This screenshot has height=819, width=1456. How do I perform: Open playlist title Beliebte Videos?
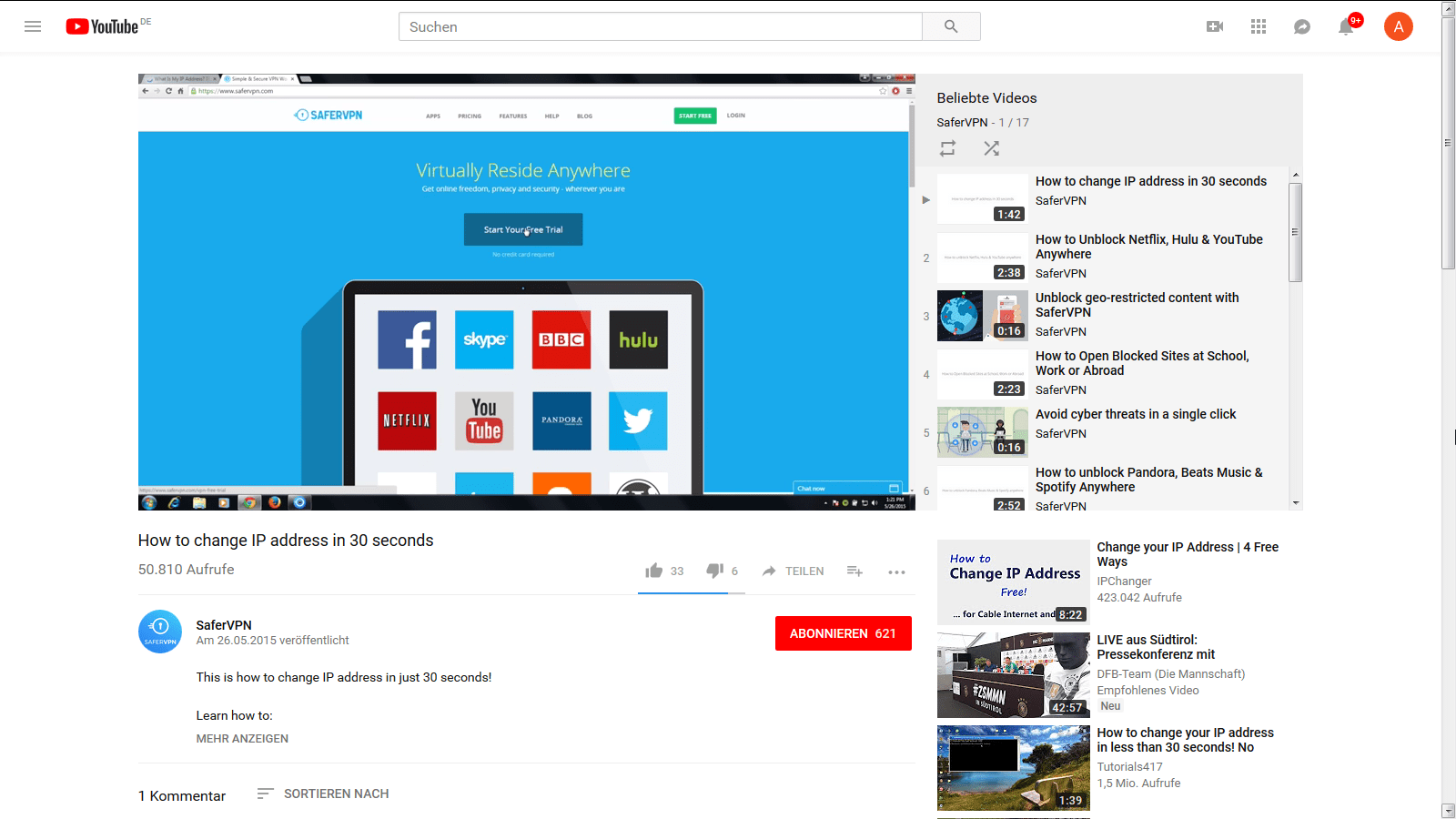point(986,97)
